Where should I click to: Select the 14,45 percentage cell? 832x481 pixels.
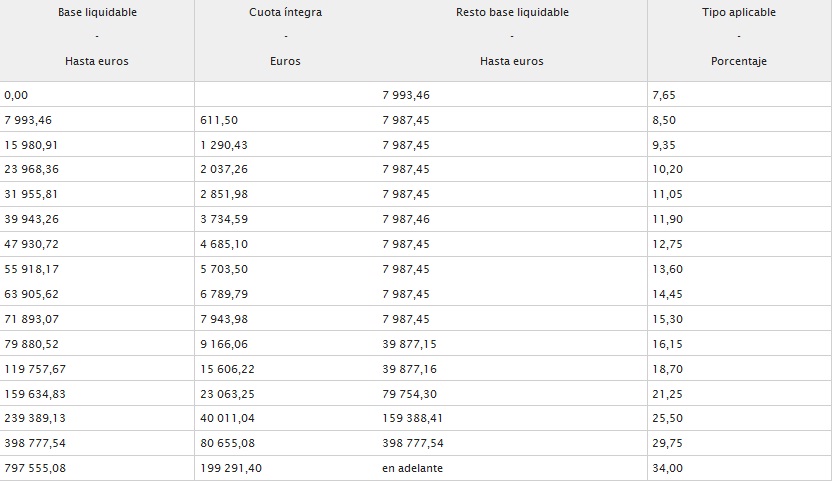click(x=739, y=294)
